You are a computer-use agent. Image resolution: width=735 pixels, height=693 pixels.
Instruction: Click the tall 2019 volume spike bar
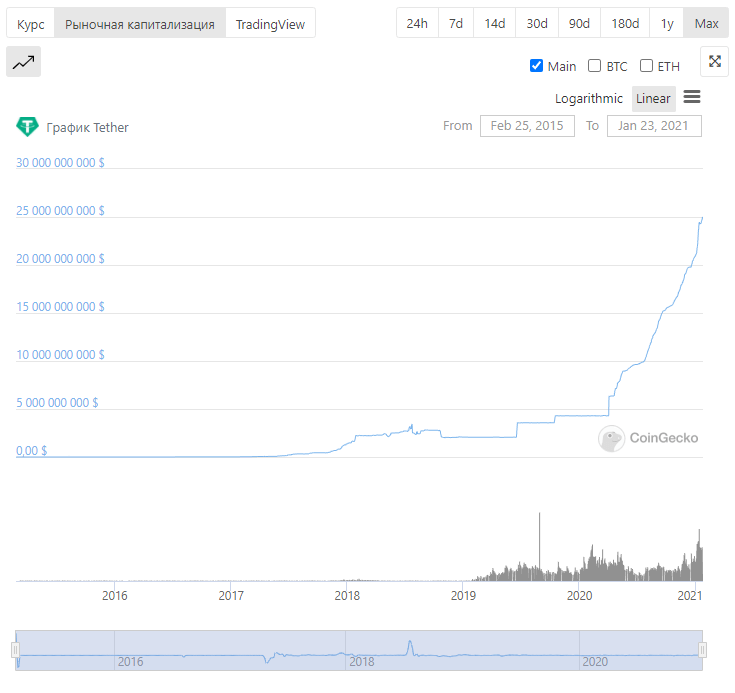click(540, 546)
